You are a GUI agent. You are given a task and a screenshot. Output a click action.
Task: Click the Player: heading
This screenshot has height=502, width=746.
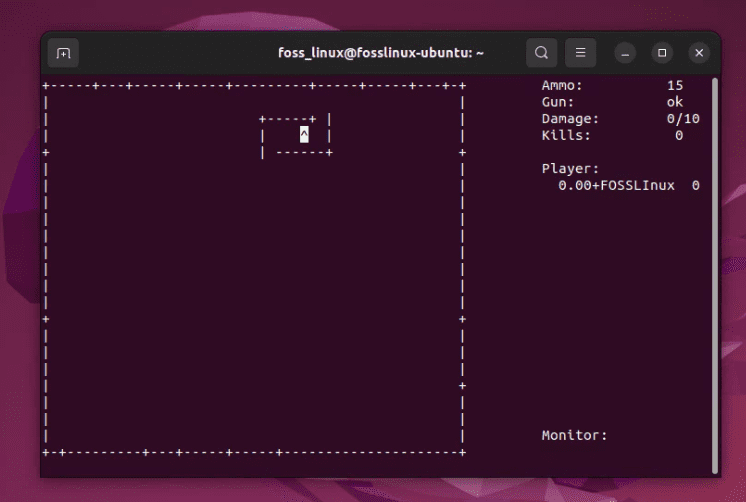coord(570,169)
